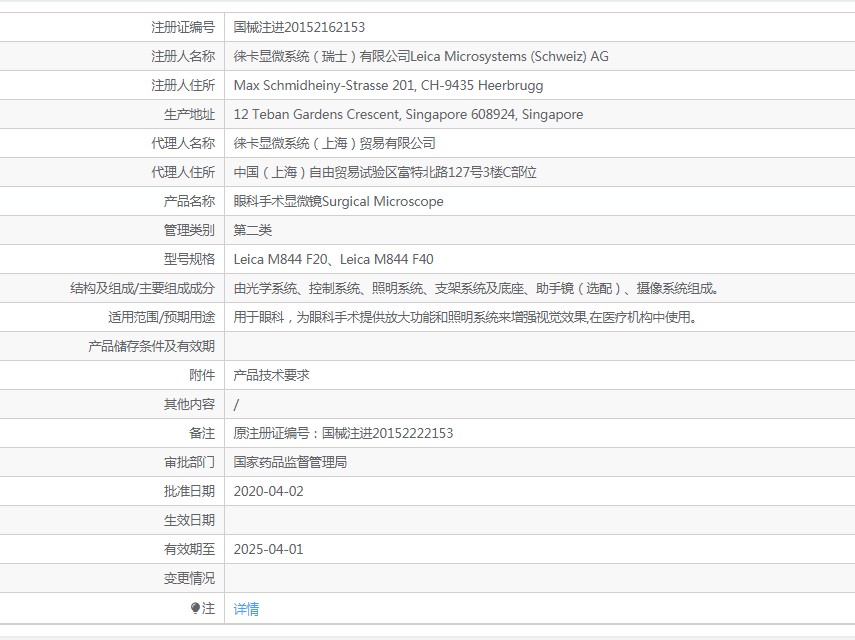Select address Max Schmidheiny-Strasse 201, CH-9435 Heerbrugg
The width and height of the screenshot is (855, 640).
388,85
